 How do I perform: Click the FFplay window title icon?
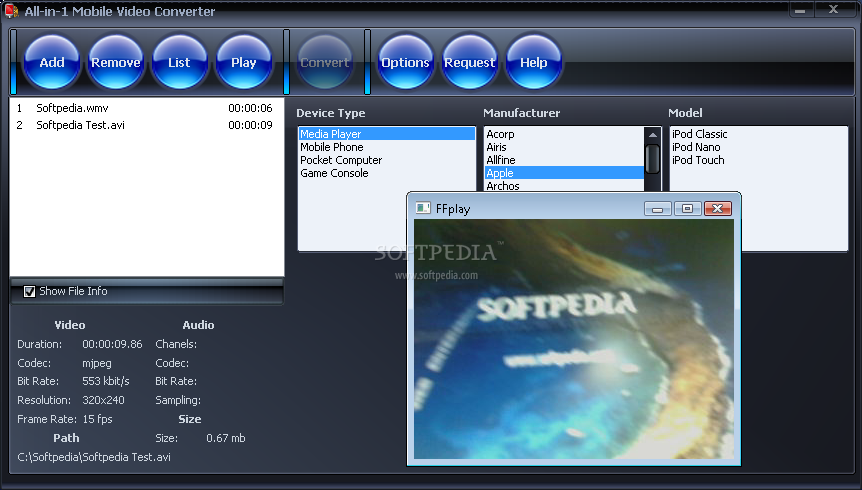coord(423,208)
